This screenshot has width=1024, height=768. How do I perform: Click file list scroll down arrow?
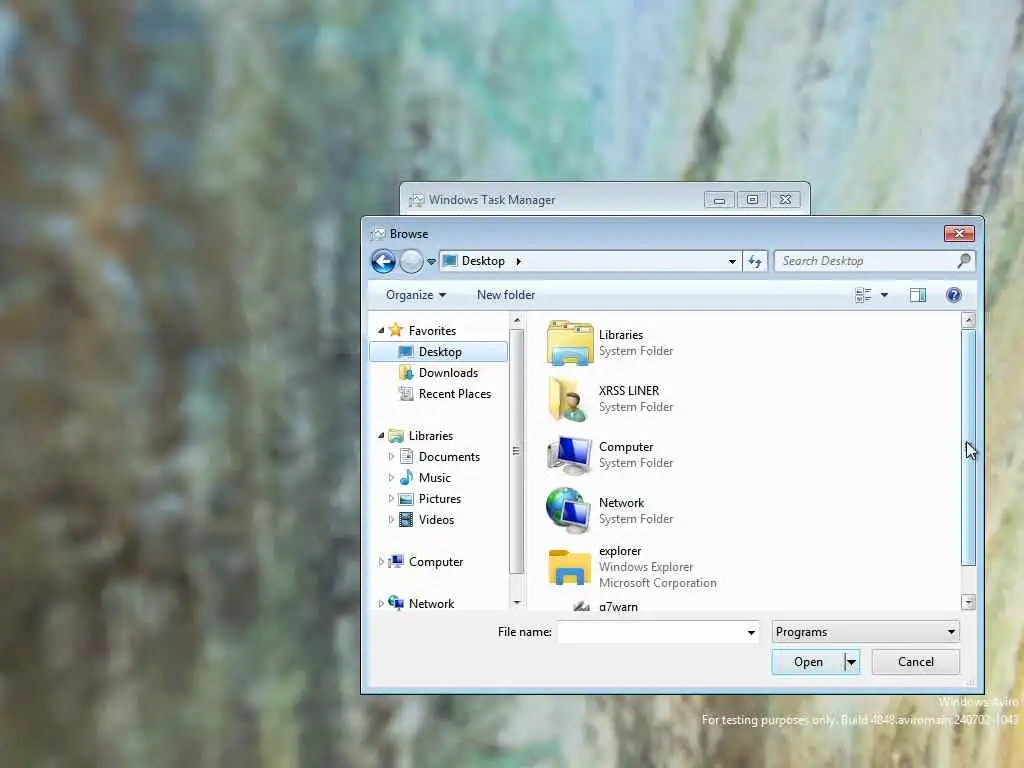click(968, 602)
